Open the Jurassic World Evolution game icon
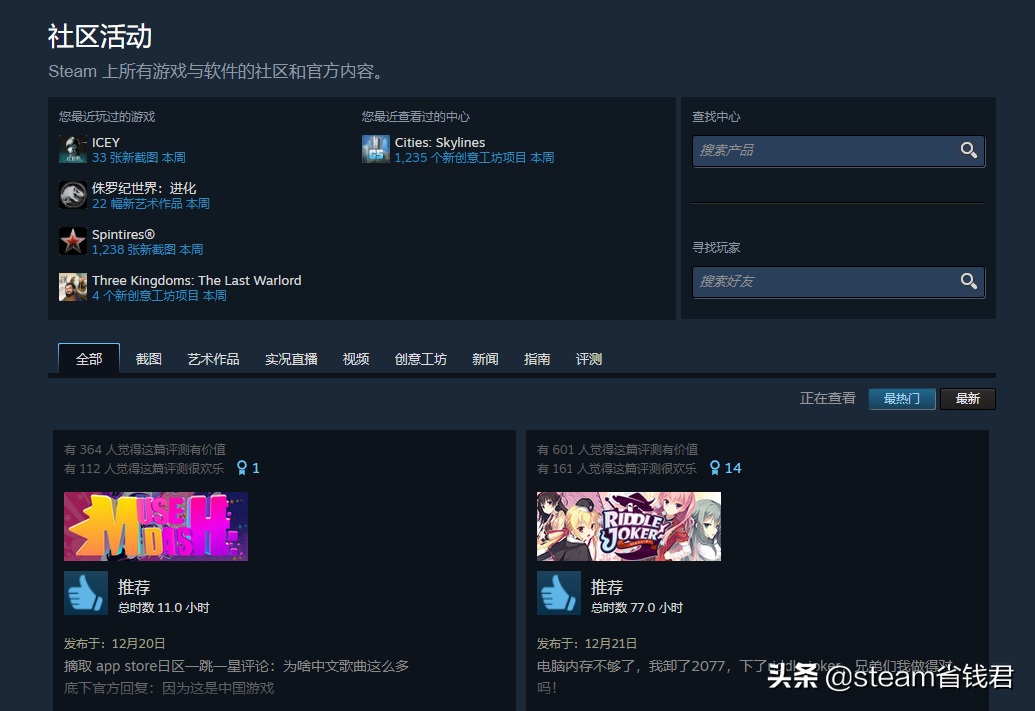This screenshot has height=711, width=1035. click(x=73, y=195)
